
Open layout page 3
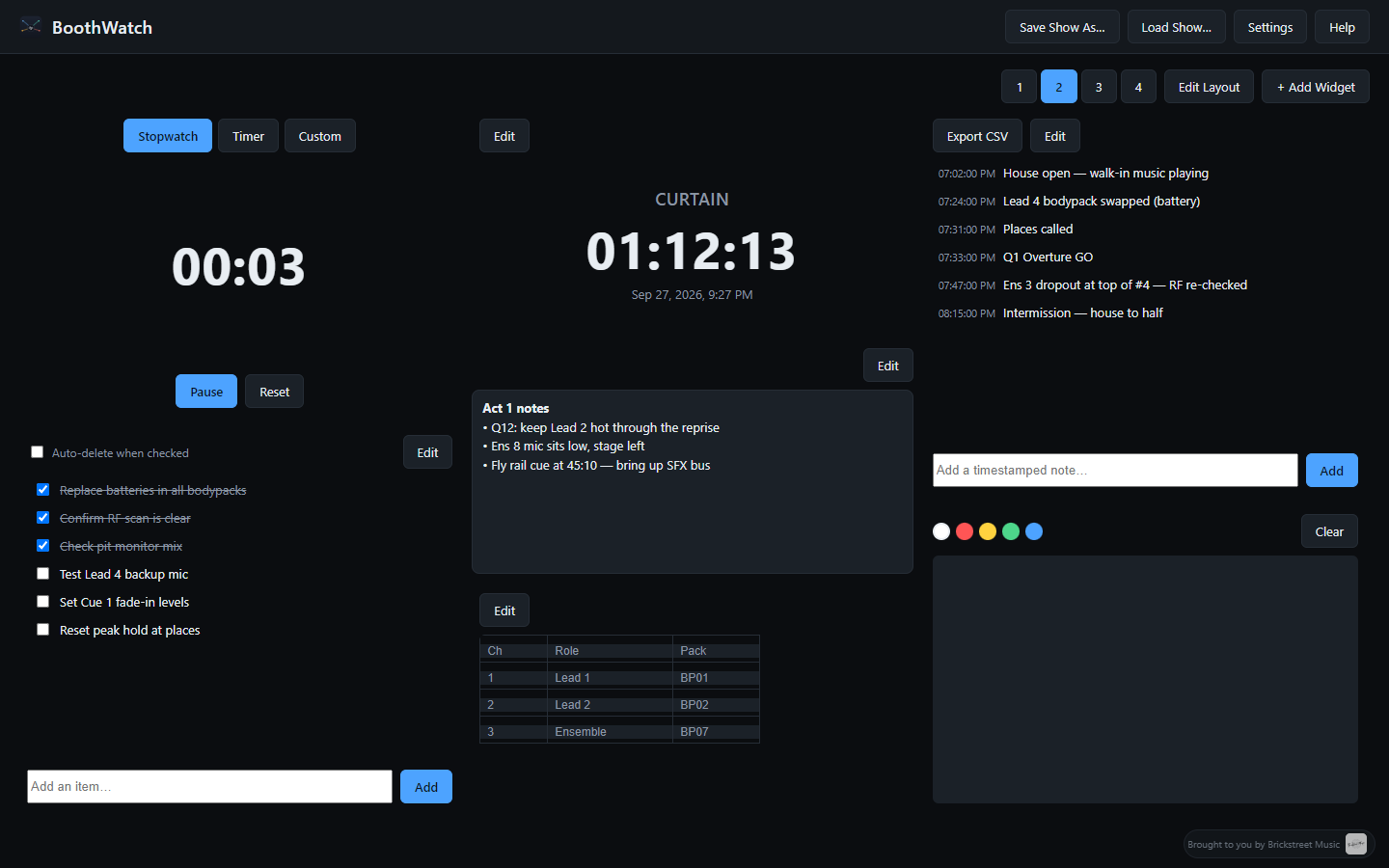point(1099,87)
